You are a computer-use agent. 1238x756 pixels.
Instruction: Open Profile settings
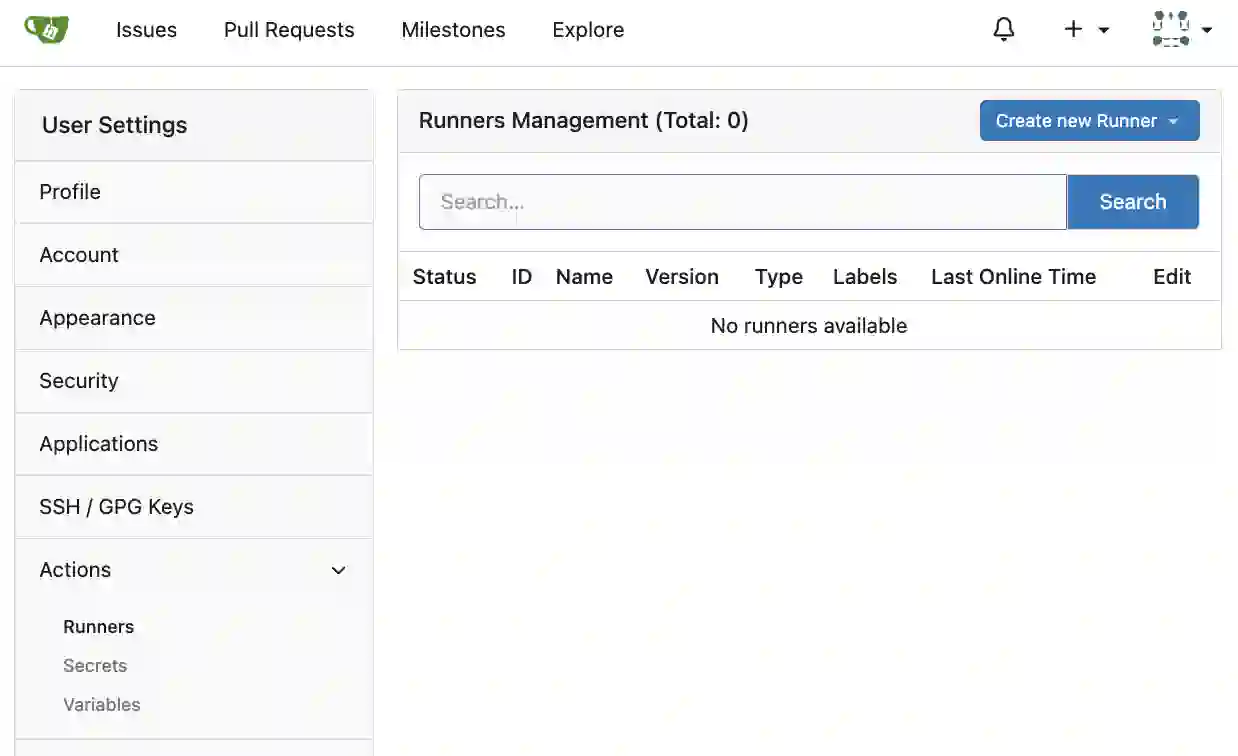(194, 192)
